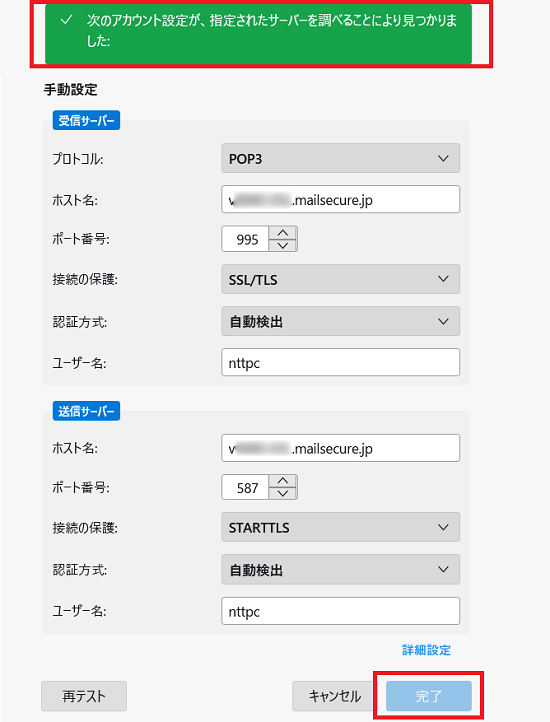Image resolution: width=550 pixels, height=722 pixels.
Task: Click outgoing server ユーザー名 nttpc field
Action: [340, 611]
